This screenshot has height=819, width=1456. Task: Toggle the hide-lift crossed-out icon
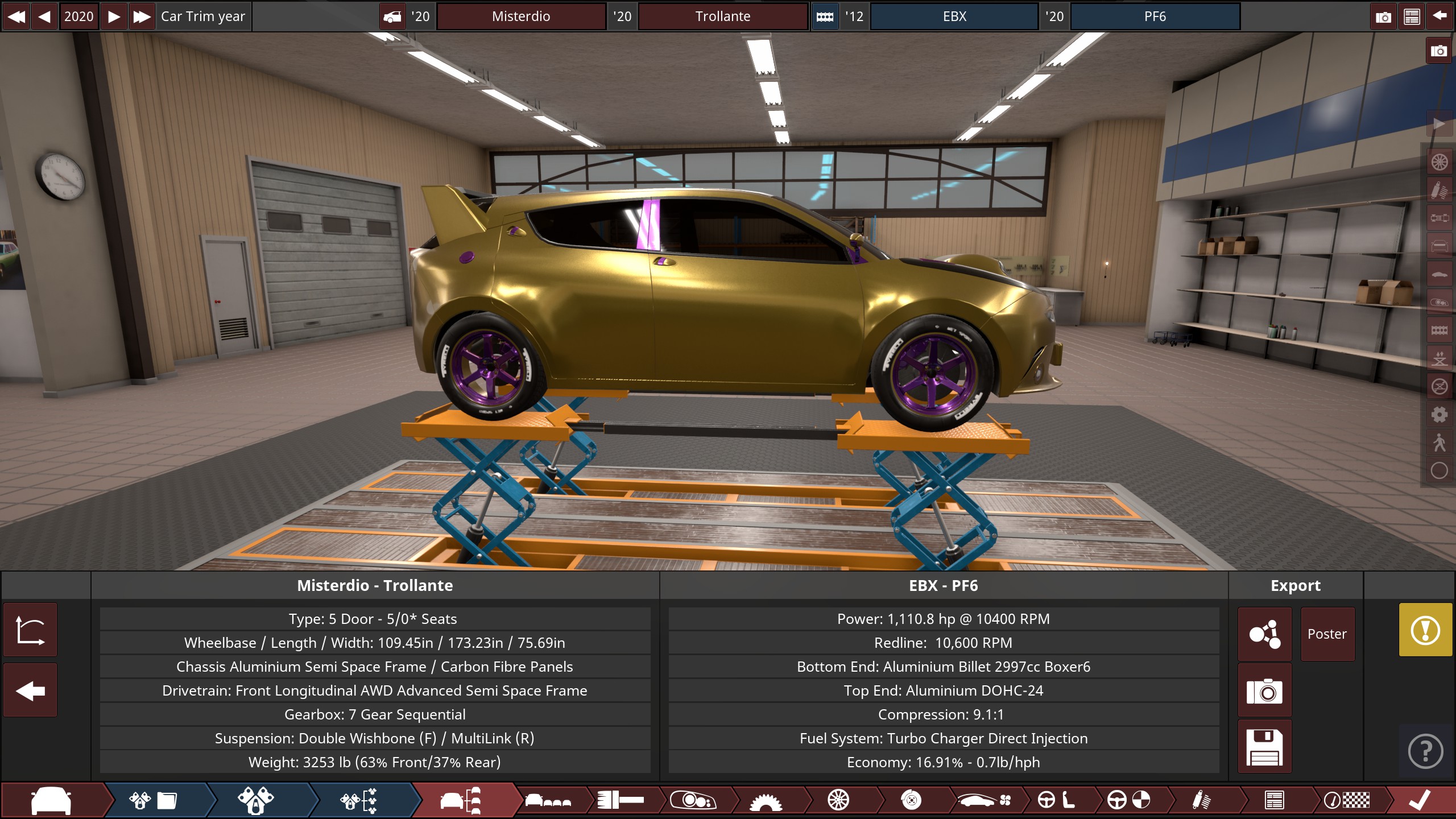(x=1440, y=386)
